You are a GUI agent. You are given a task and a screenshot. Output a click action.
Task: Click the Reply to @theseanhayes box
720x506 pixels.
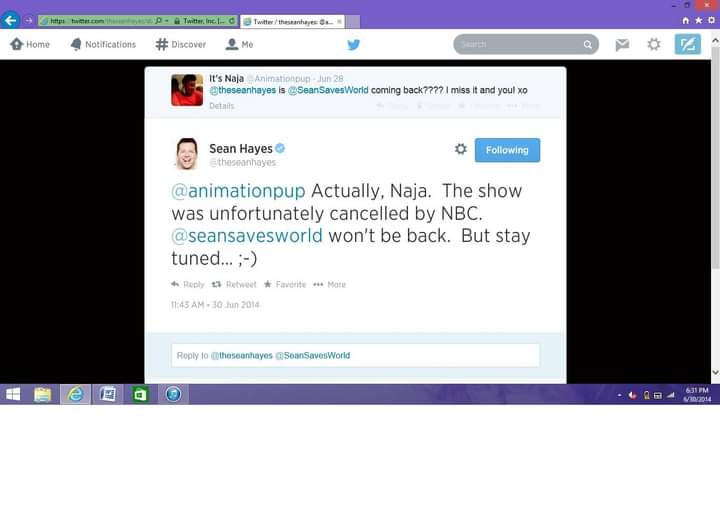355,355
